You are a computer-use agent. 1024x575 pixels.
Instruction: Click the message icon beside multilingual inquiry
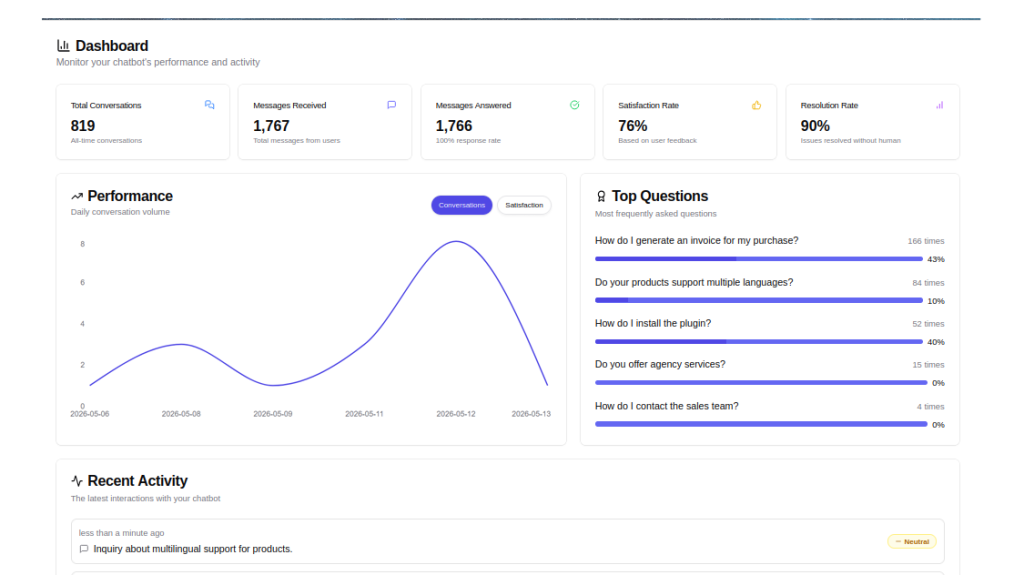(x=84, y=549)
